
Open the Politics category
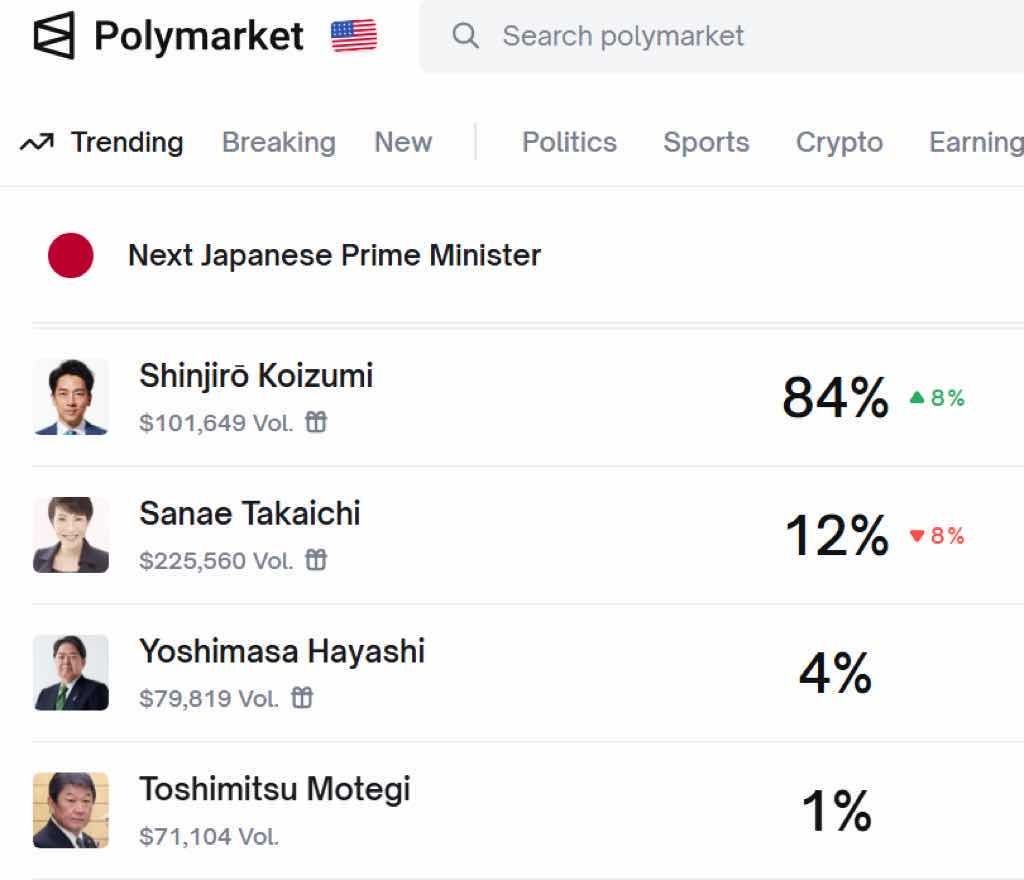[x=569, y=142]
